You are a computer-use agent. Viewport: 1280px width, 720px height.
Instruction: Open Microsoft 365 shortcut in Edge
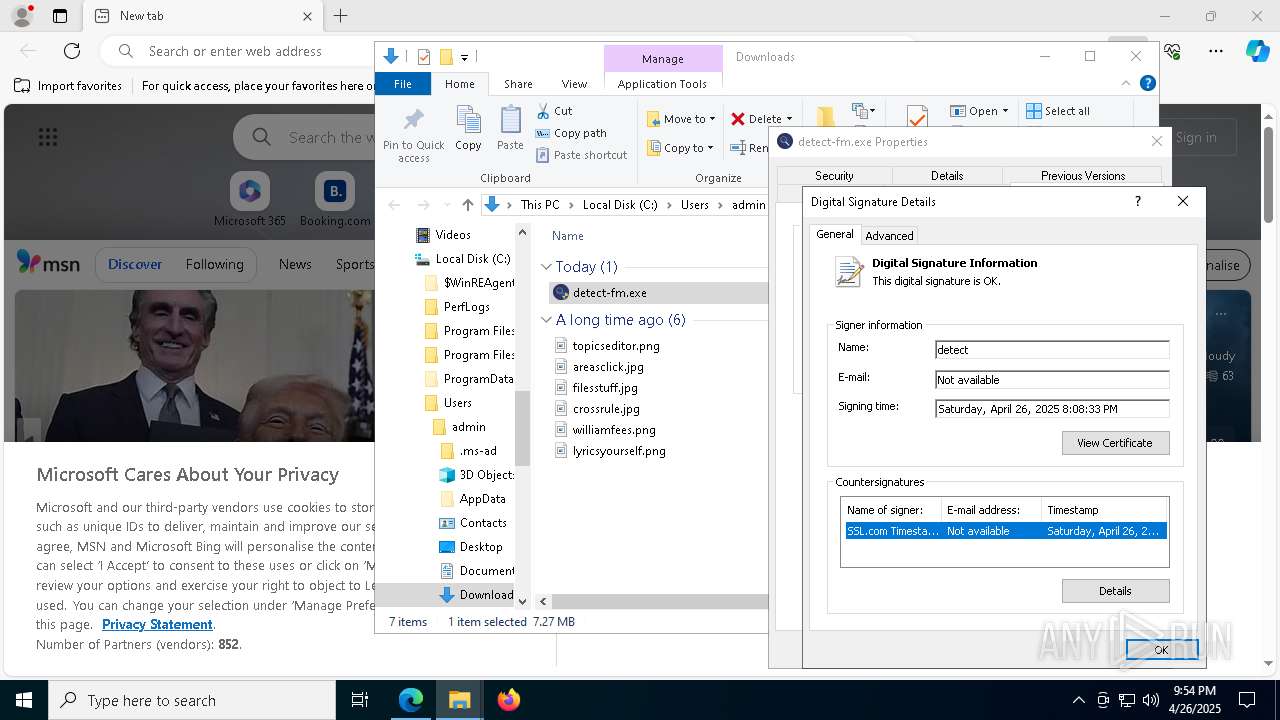tap(250, 199)
